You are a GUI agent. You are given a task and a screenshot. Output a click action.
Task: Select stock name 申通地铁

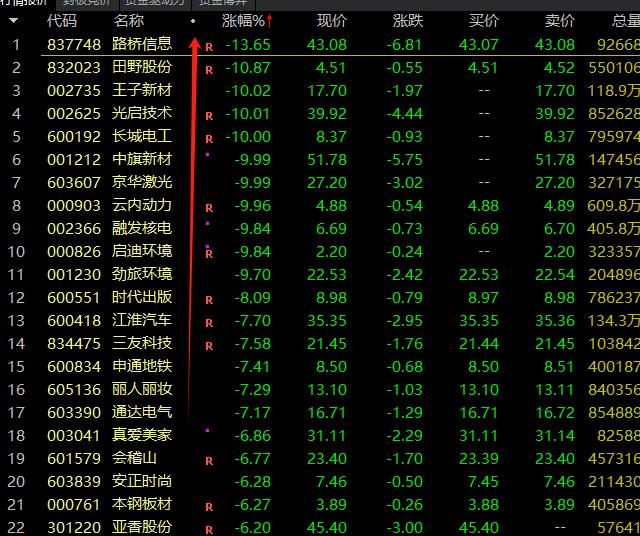(x=142, y=366)
